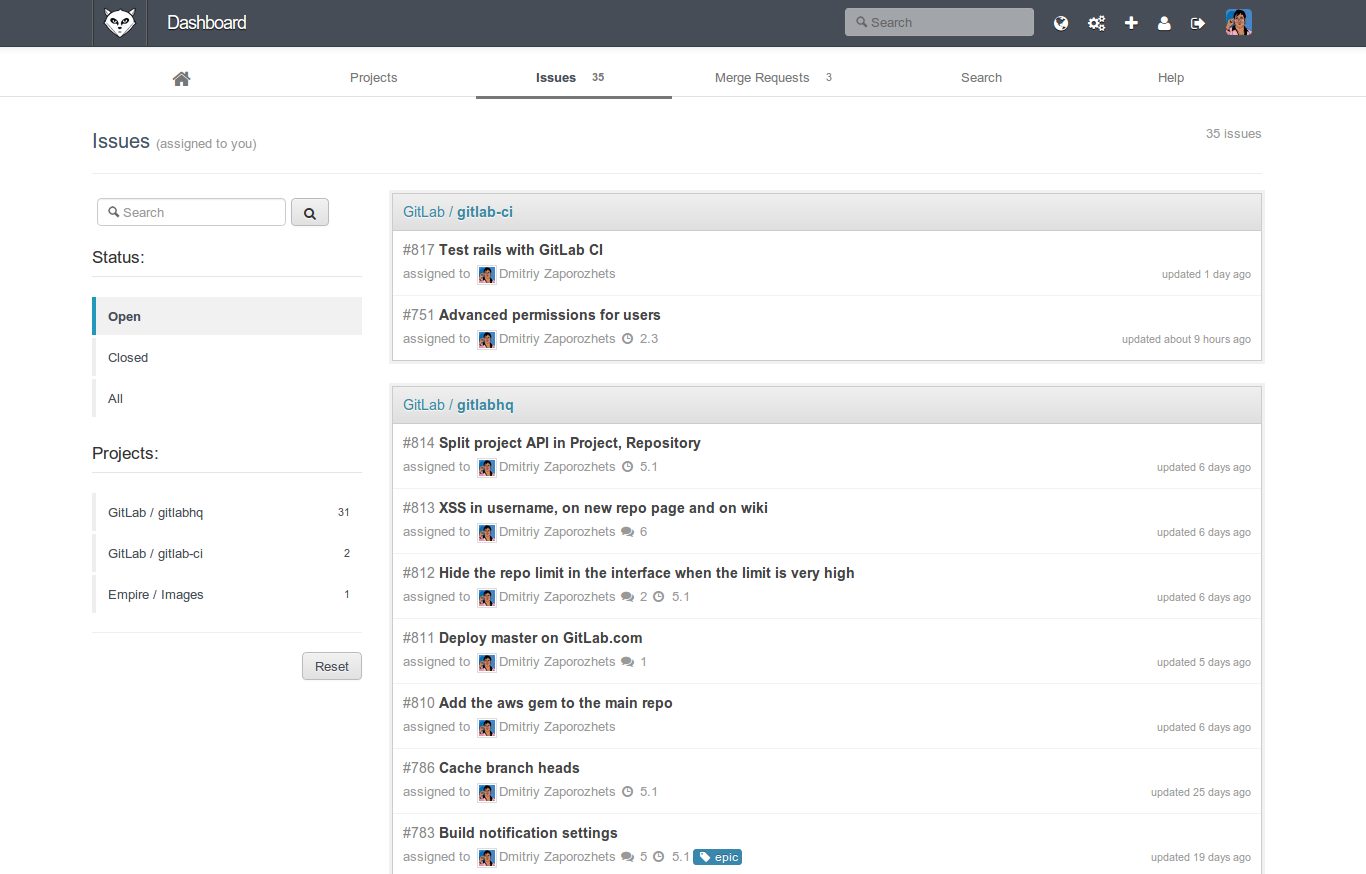Focus the header Search field
Screen dimensions: 1366x874
[939, 22]
